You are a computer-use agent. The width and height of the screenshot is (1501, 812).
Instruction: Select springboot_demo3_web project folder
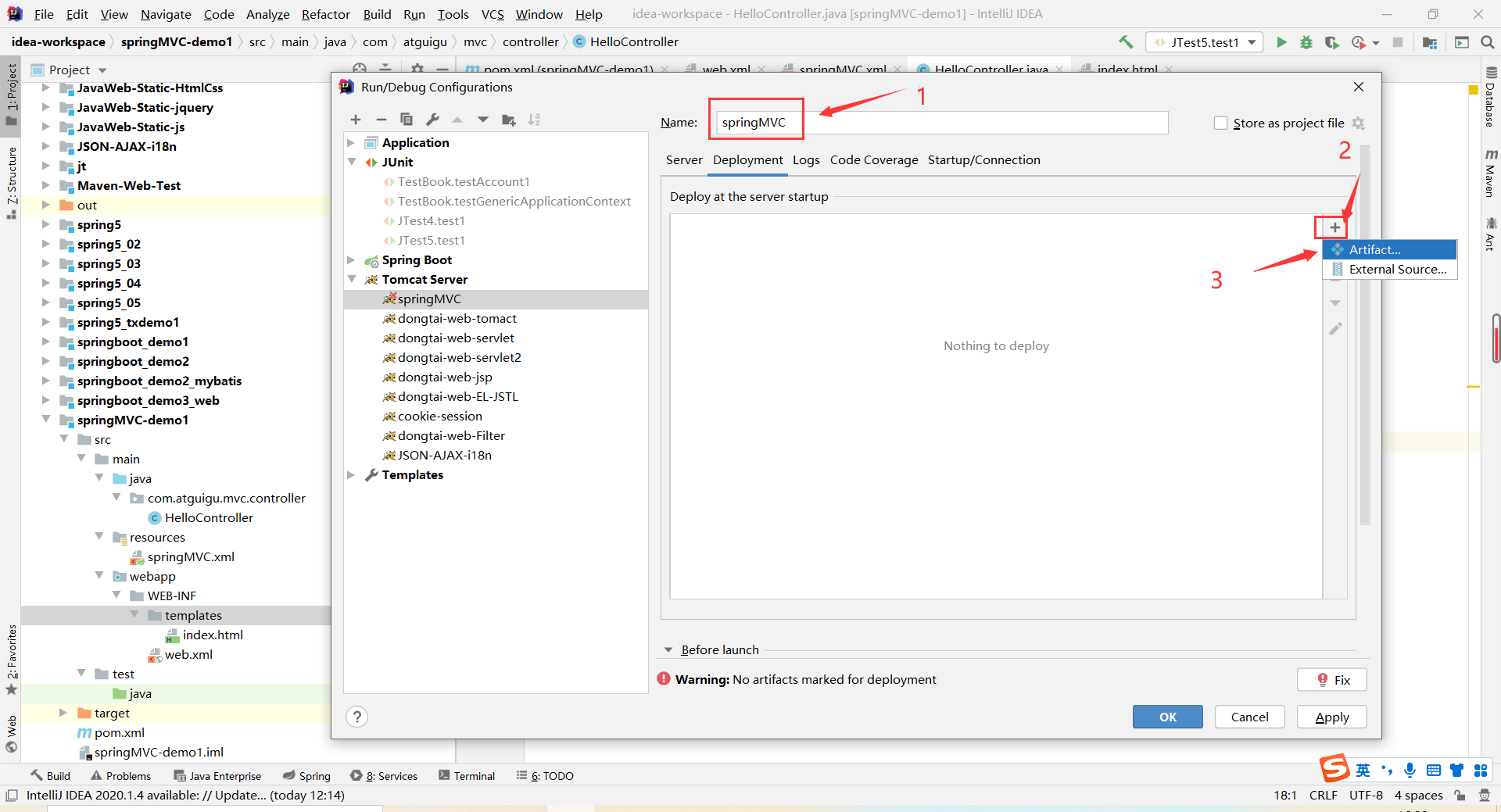pos(148,401)
